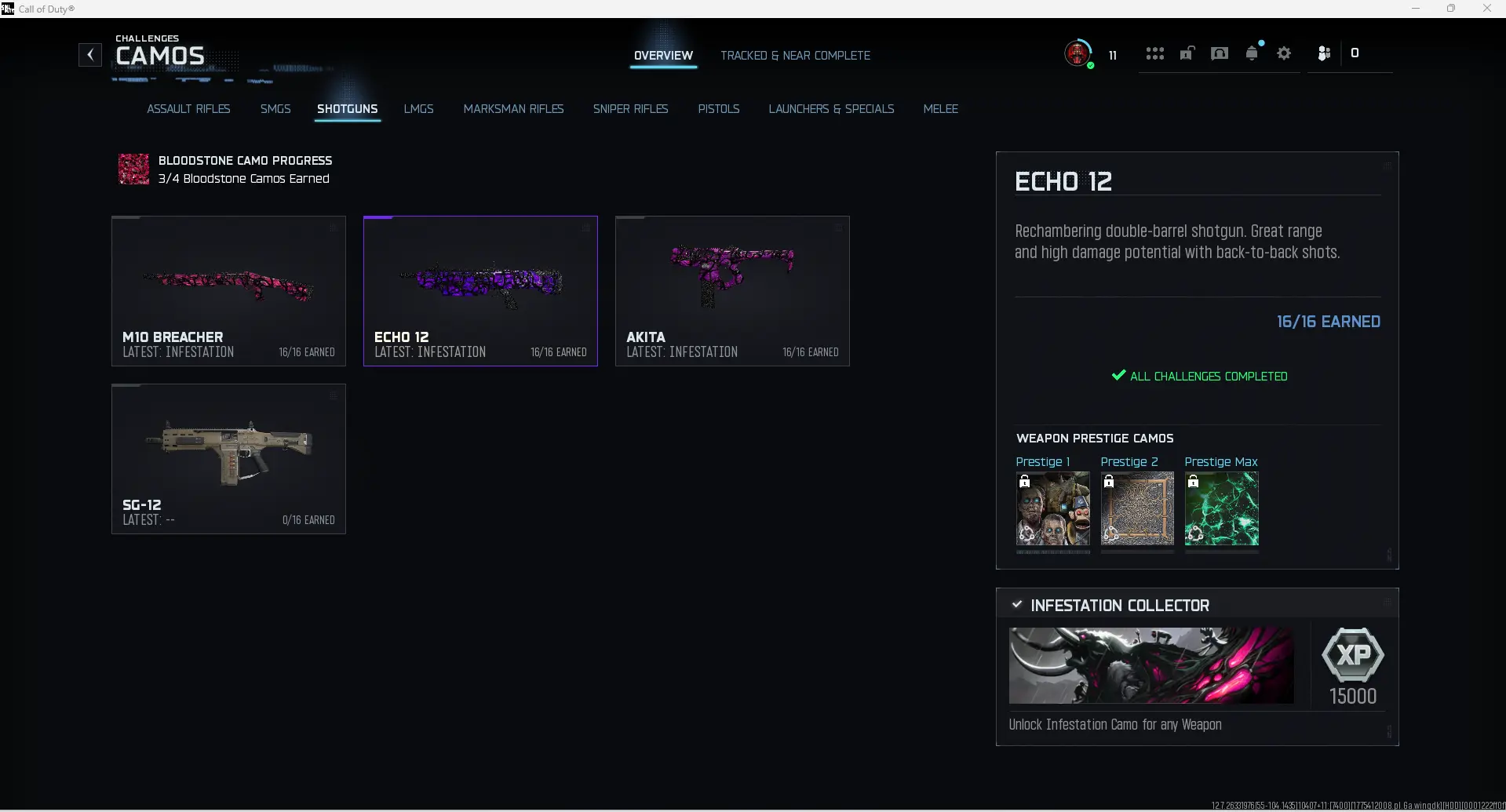Open the social friends icon
The height and width of the screenshot is (812, 1506).
pyautogui.click(x=1324, y=53)
